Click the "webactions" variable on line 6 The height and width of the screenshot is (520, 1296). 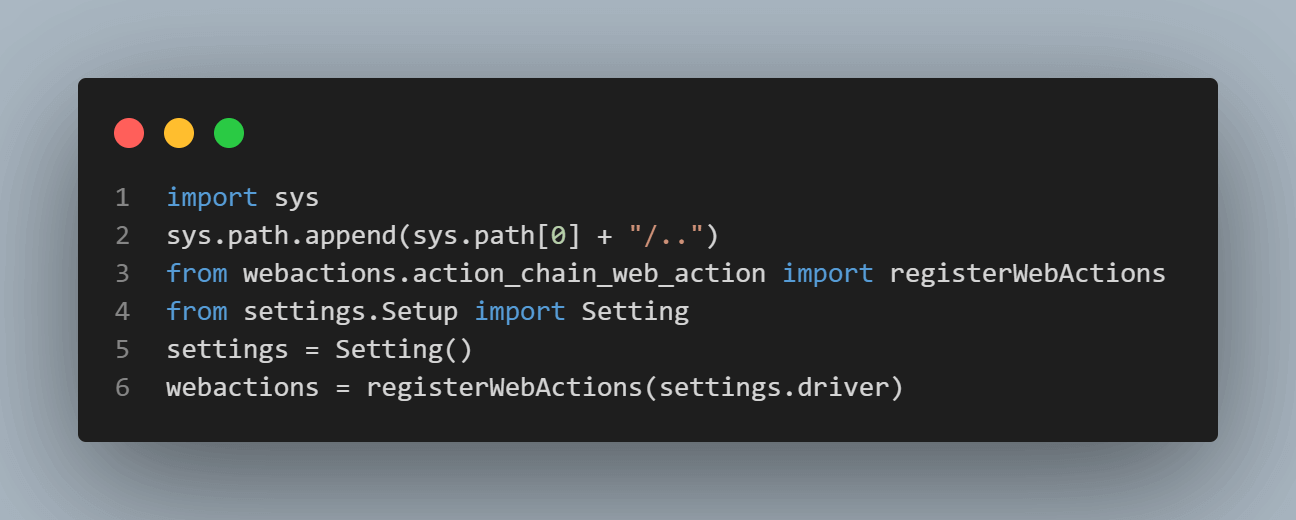(x=243, y=388)
